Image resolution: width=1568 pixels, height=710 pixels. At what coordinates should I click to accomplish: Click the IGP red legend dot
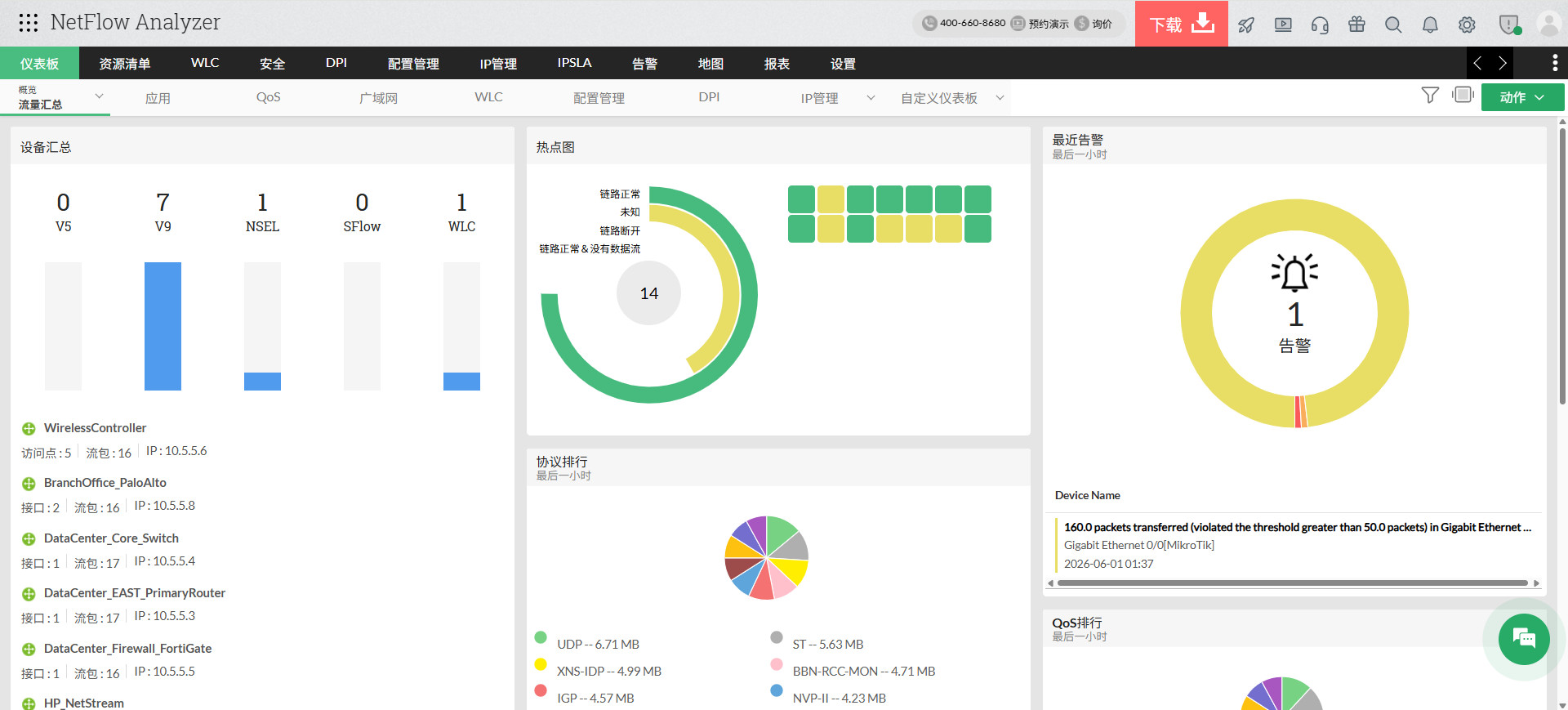[541, 690]
